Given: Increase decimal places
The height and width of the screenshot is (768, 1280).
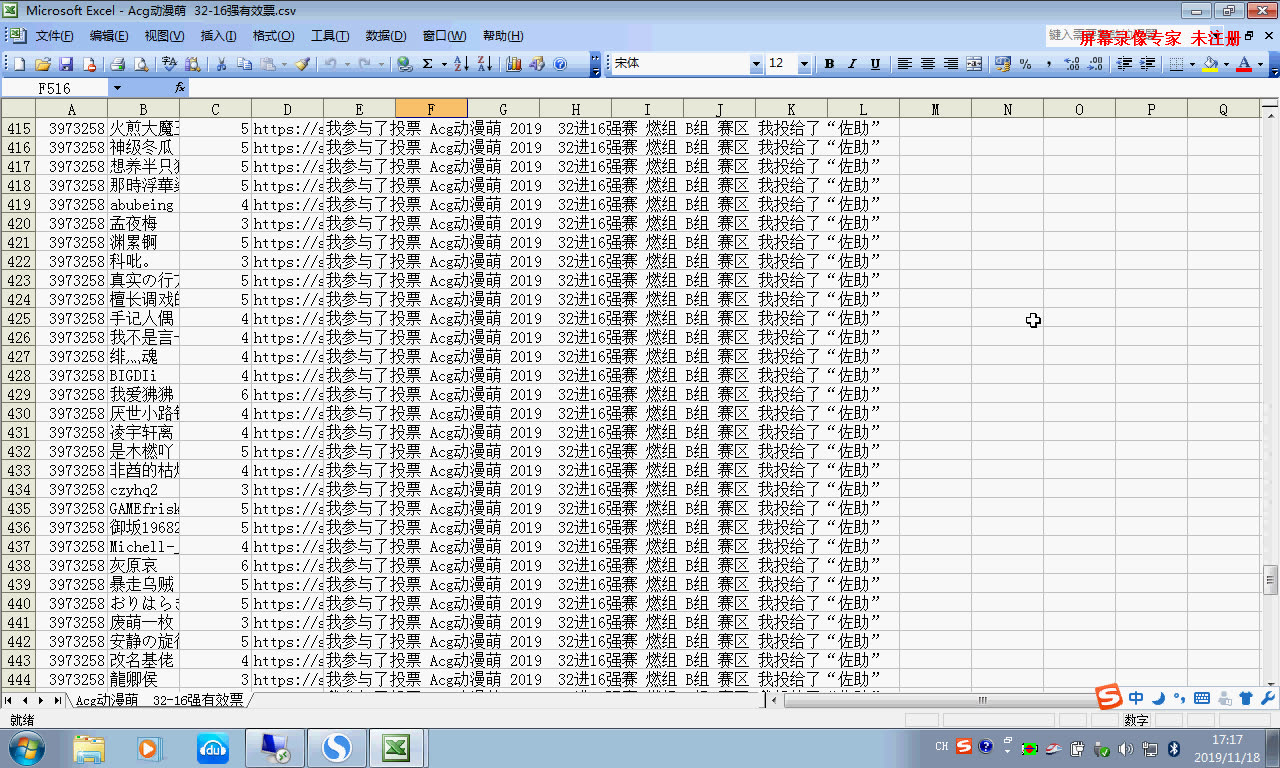Looking at the screenshot, I should click(1072, 64).
